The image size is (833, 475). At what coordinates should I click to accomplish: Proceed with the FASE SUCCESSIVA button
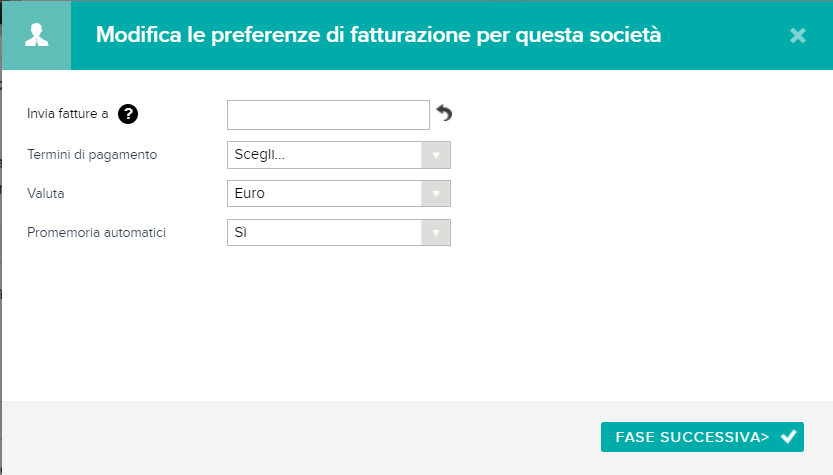click(702, 437)
